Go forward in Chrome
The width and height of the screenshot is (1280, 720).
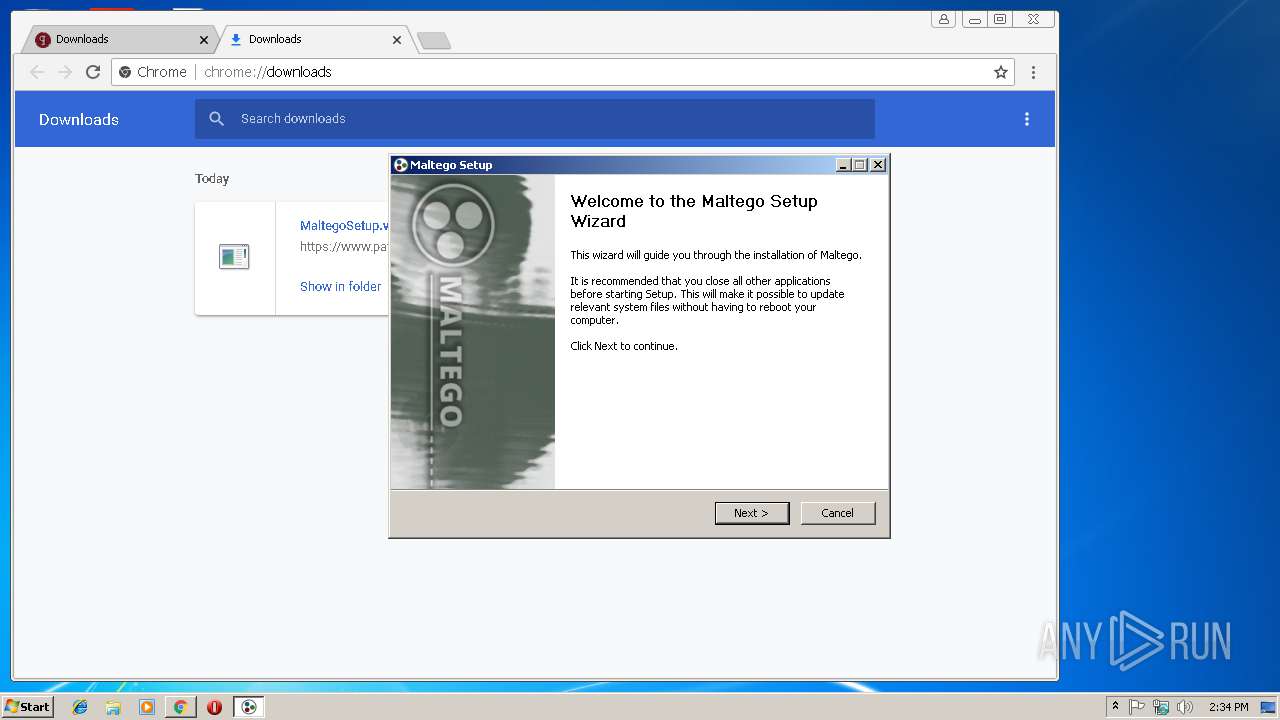[x=65, y=72]
